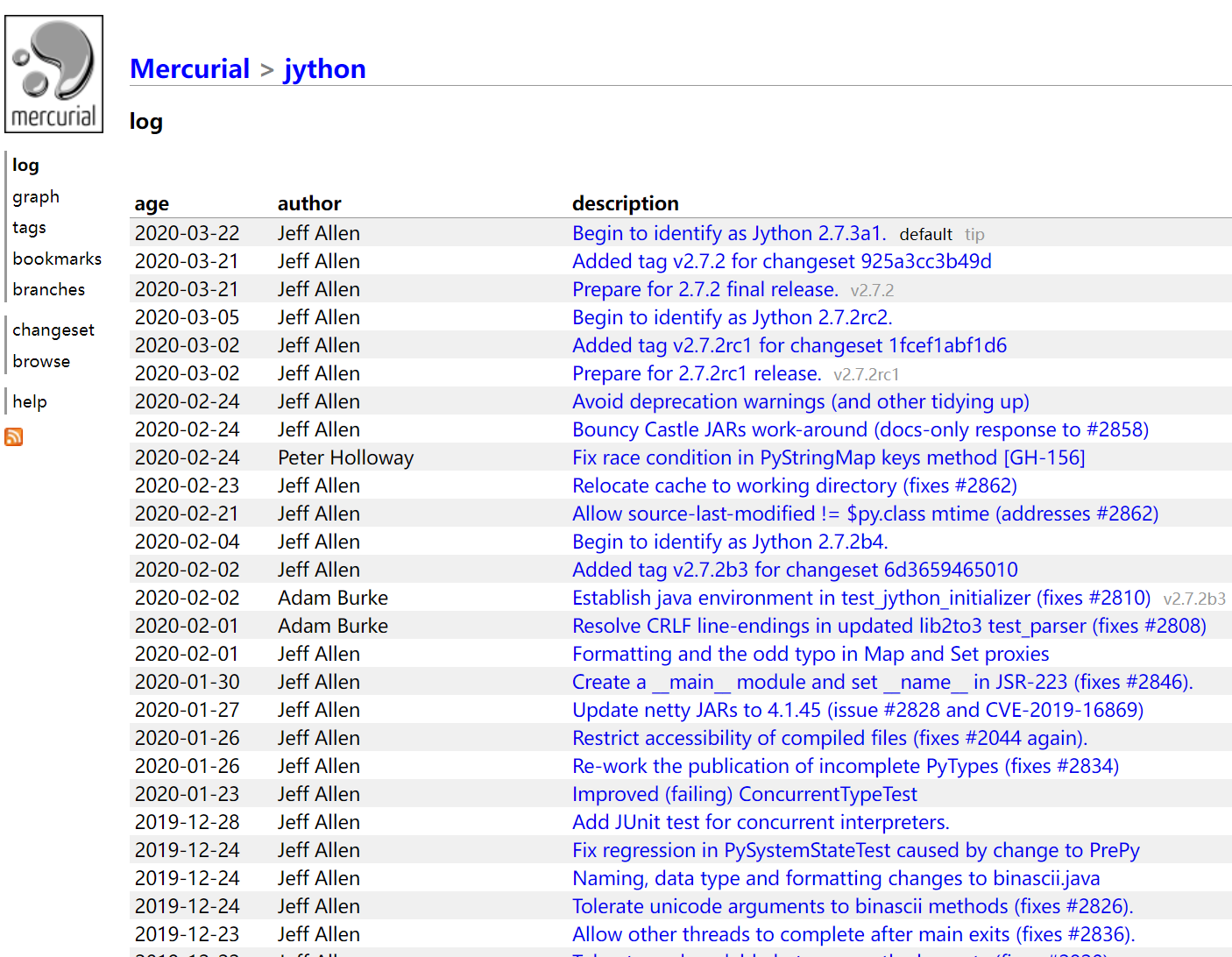Show repository branches
The height and width of the screenshot is (957, 1232).
pos(48,289)
